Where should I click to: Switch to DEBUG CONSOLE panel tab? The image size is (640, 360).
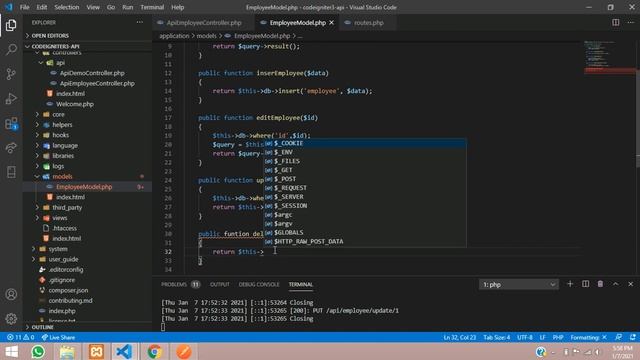259,284
